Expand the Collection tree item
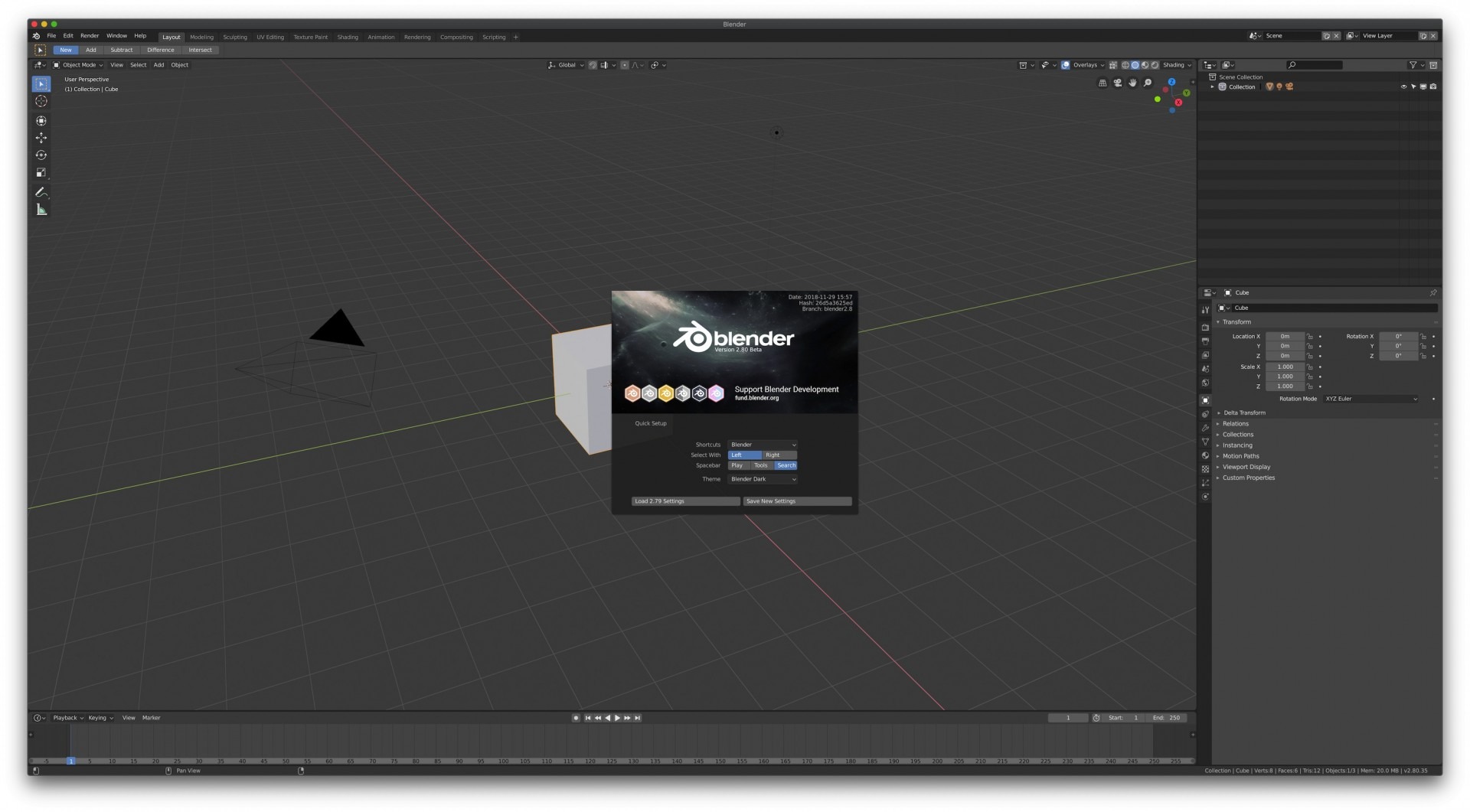The height and width of the screenshot is (812, 1470). point(1212,87)
